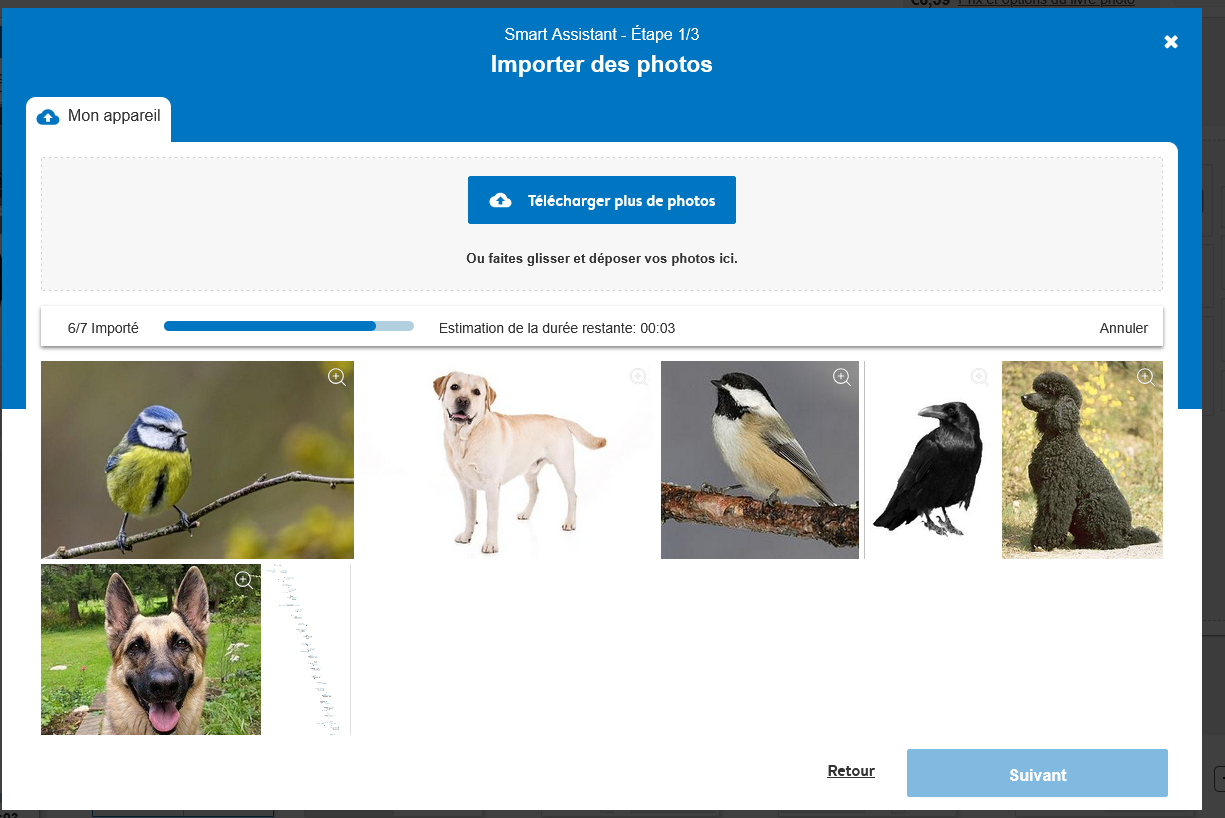Close the Importer des photos dialog
Image resolution: width=1225 pixels, height=818 pixels.
pyautogui.click(x=1171, y=42)
